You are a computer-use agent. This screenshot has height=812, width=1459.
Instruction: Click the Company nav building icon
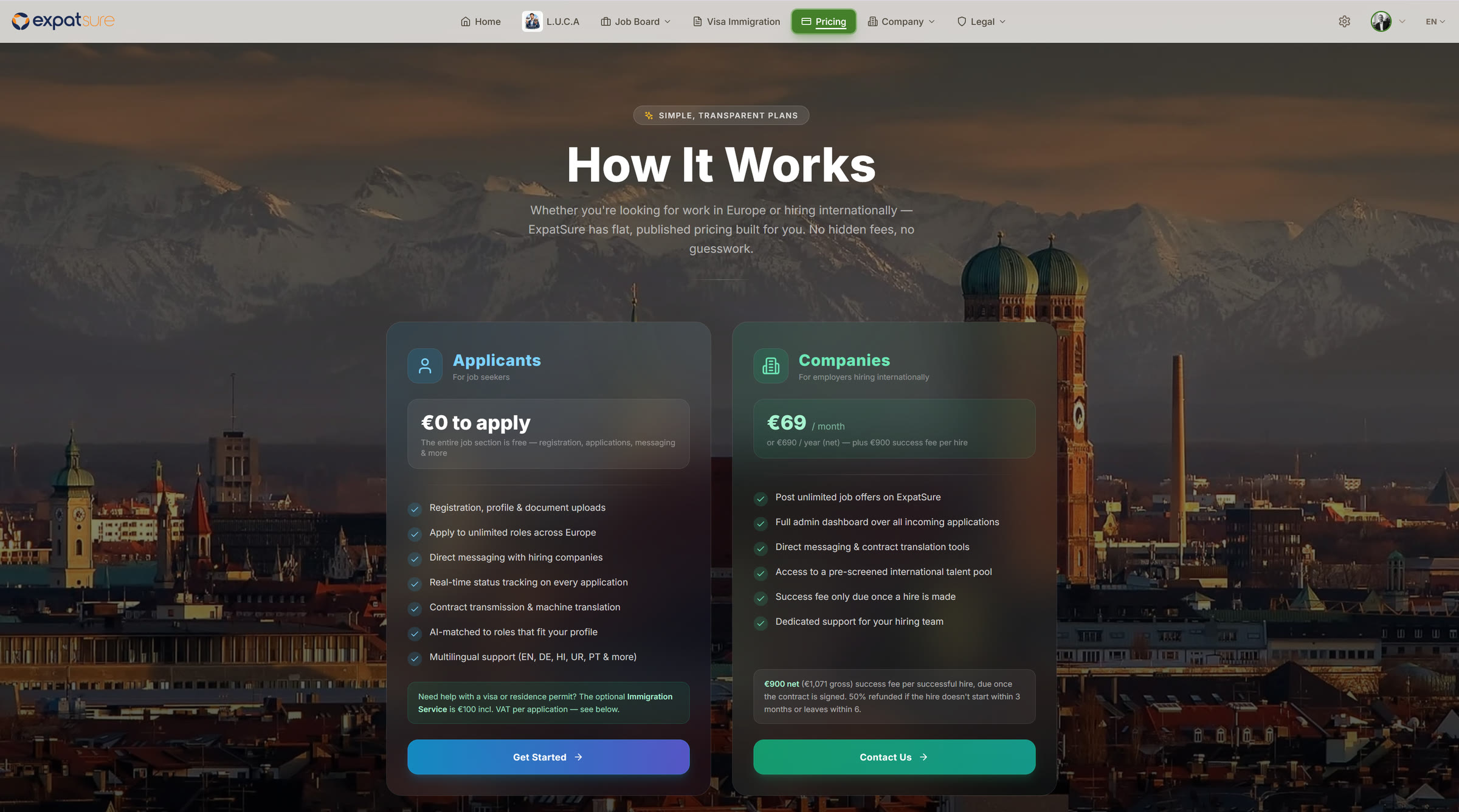coord(872,21)
